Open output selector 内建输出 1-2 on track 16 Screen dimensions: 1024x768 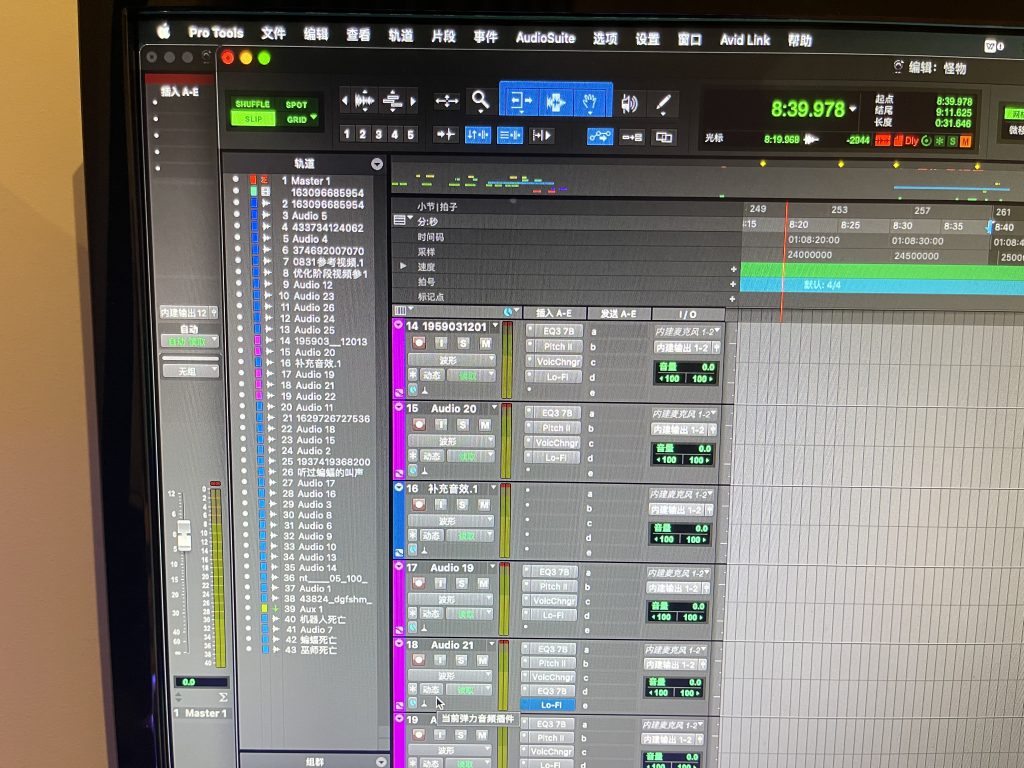679,509
